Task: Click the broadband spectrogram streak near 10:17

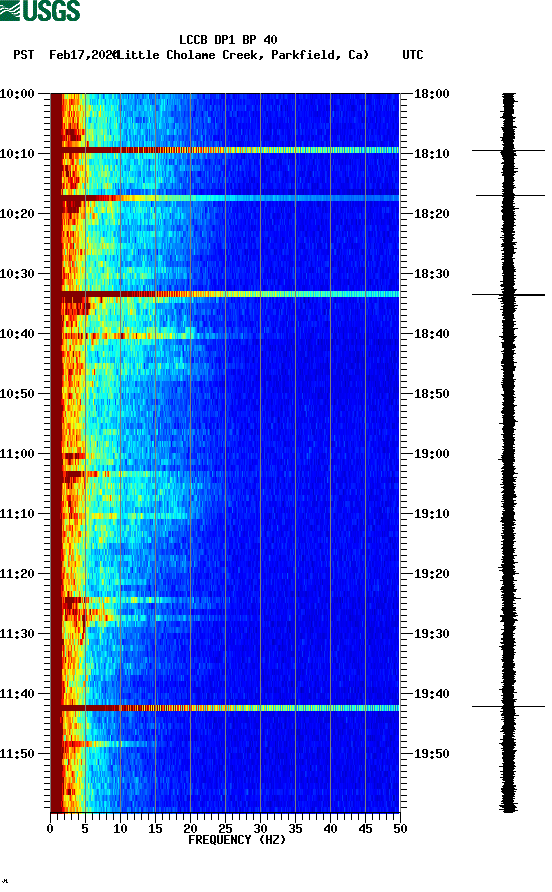Action: coord(225,198)
